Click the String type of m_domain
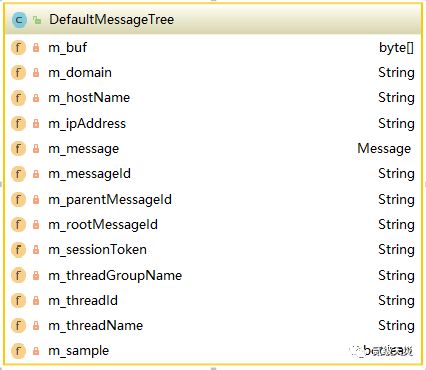Screen dimensions: 426x370 pyautogui.click(x=396, y=73)
